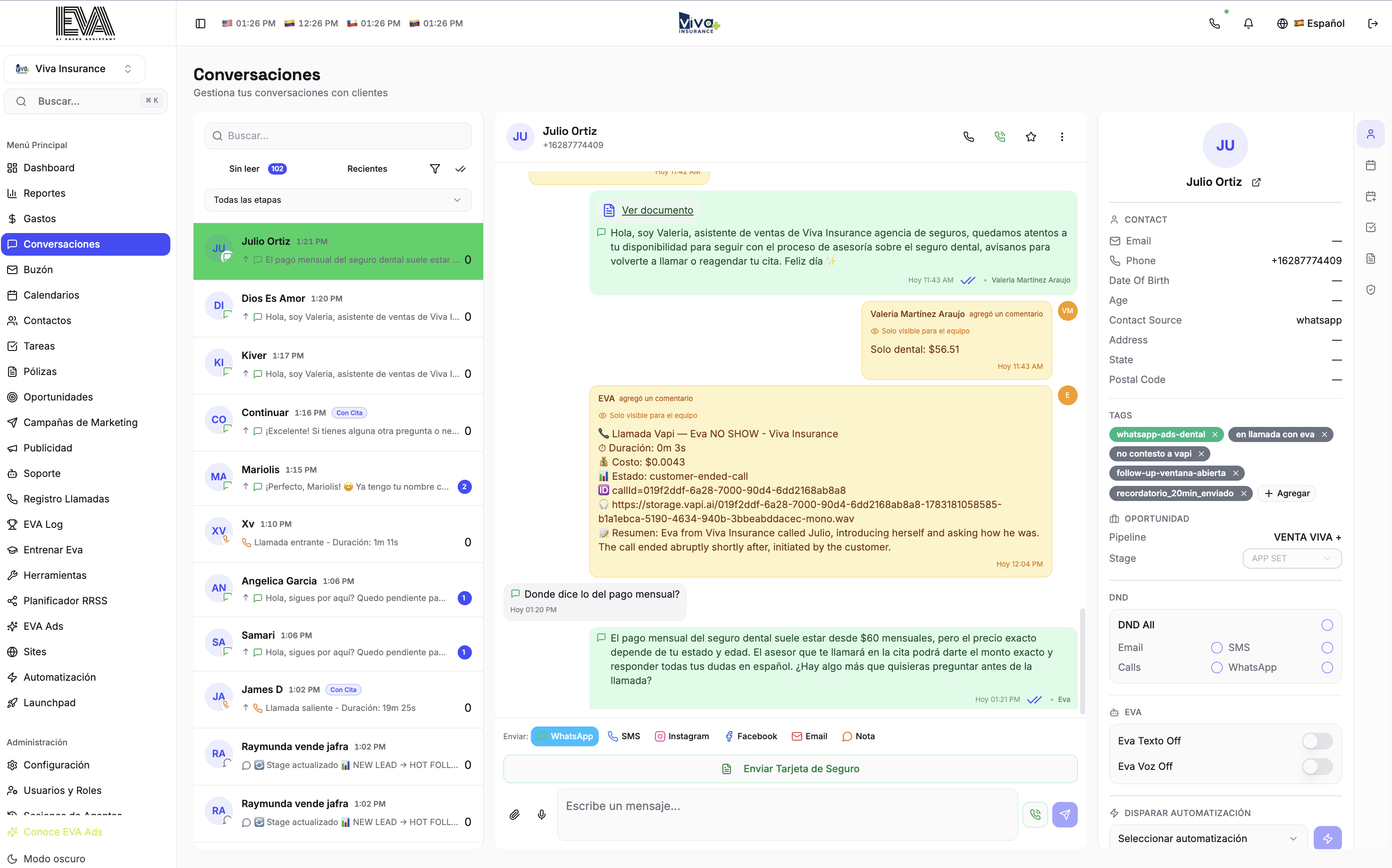Open the tasks checkbox icon in right rail
1392x868 pixels.
pyautogui.click(x=1371, y=227)
